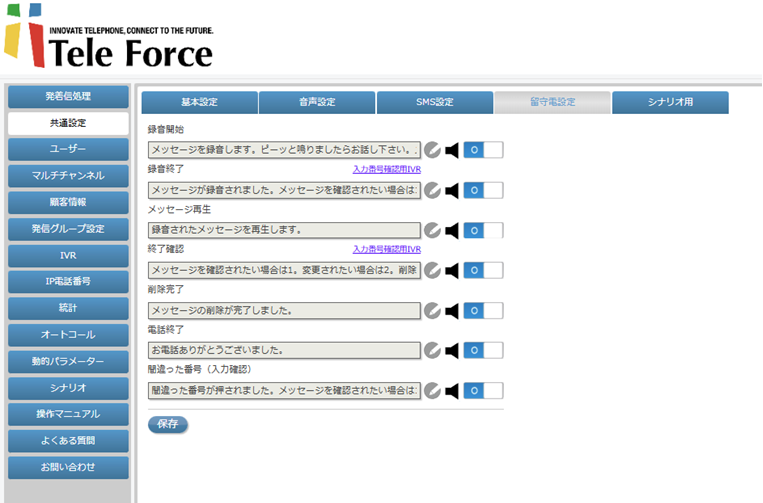Image resolution: width=763 pixels, height=503 pixels.
Task: Go to 顧客情報 in sidebar
Action: click(68, 202)
